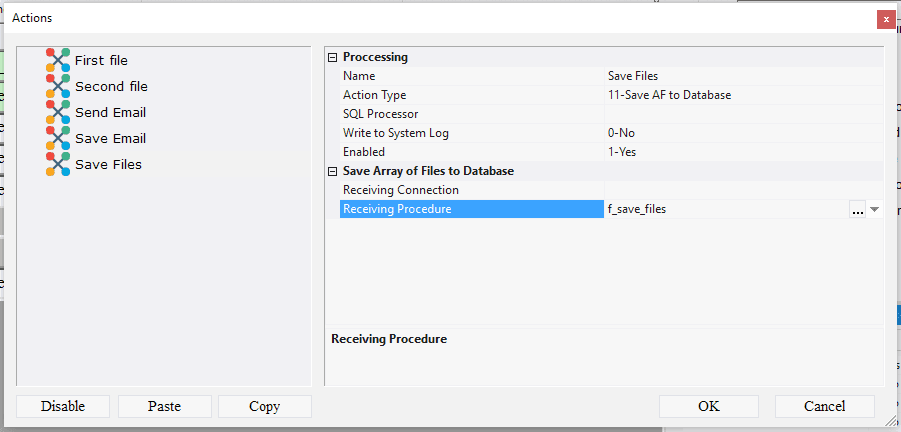The height and width of the screenshot is (432, 901).
Task: Click the Second file action icon
Action: tap(58, 86)
